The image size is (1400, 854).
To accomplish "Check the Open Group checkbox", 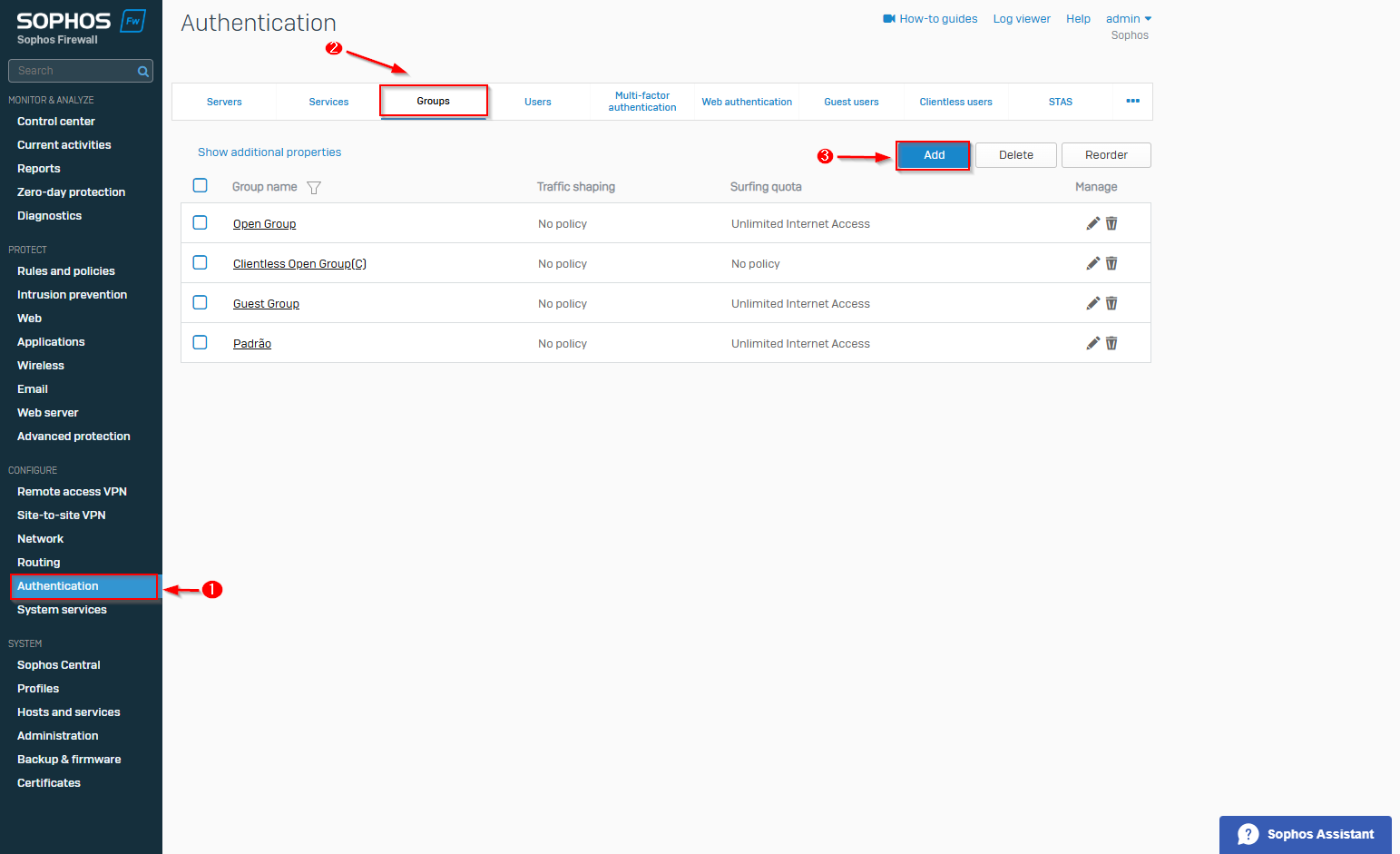I will (201, 222).
